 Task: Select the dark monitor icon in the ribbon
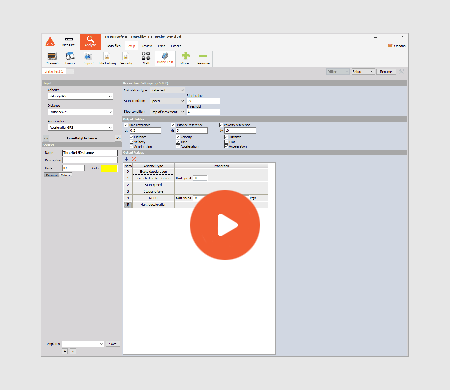pyautogui.click(x=52, y=56)
